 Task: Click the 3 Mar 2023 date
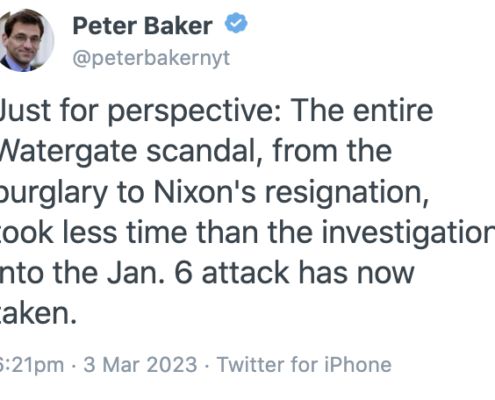pos(140,364)
